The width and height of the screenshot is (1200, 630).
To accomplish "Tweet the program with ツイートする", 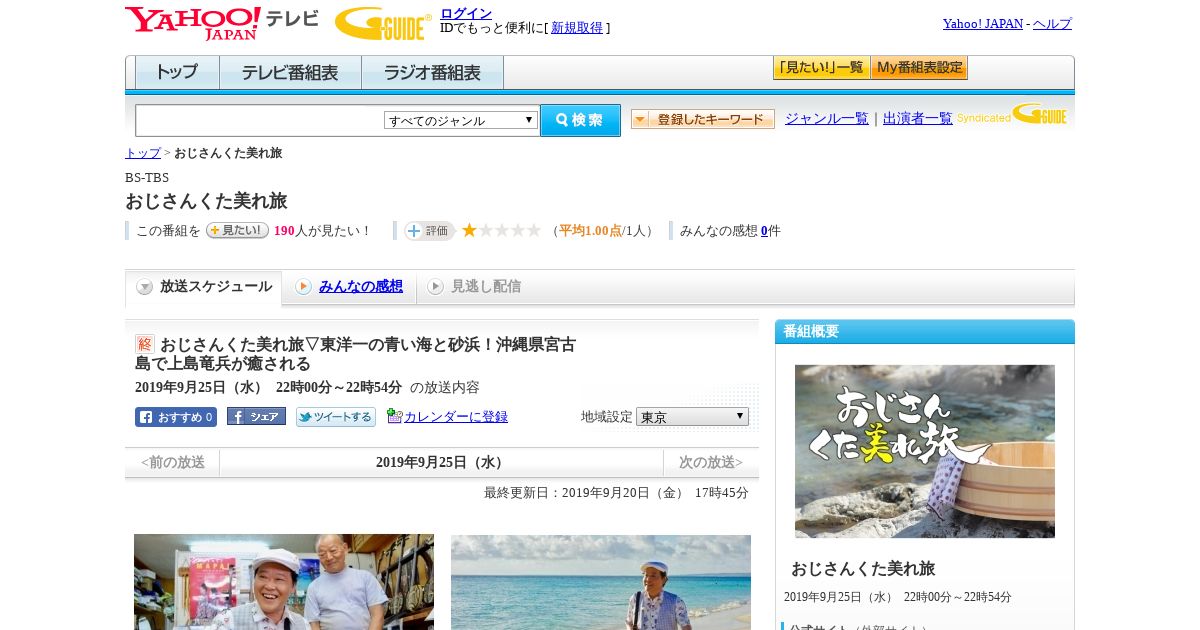I will pyautogui.click(x=335, y=417).
